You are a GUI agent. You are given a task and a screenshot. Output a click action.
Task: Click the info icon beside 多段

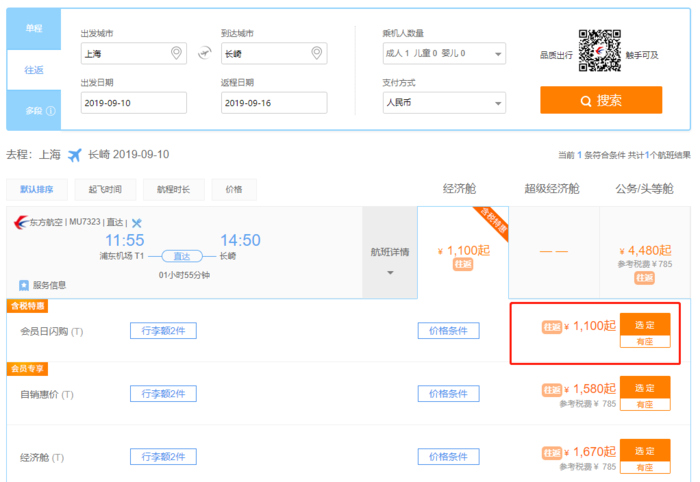click(x=50, y=111)
